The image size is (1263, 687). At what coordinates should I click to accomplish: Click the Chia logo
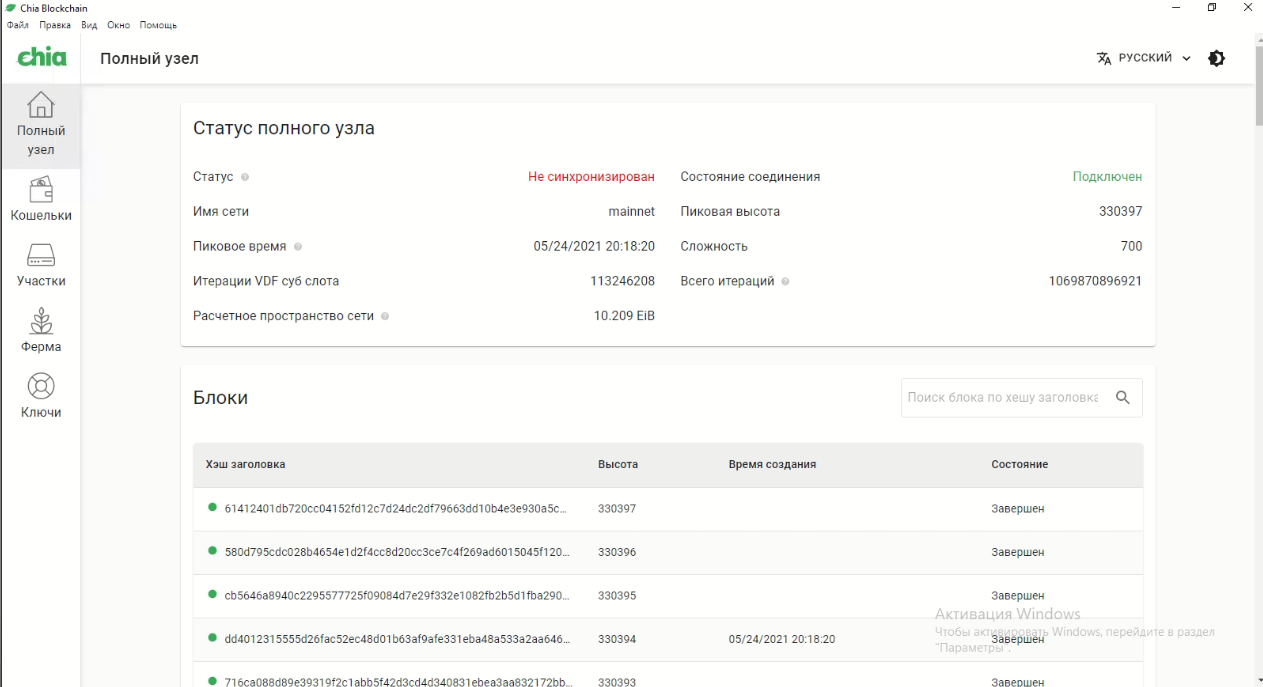click(42, 58)
